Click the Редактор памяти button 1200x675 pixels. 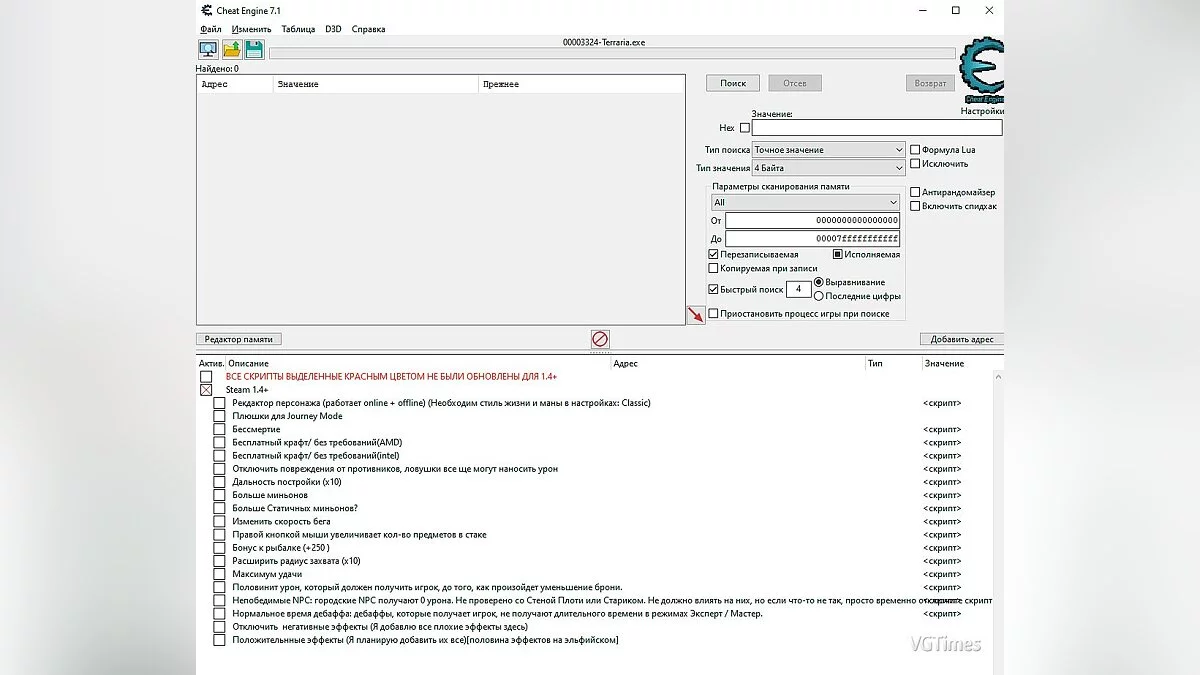[x=238, y=339]
